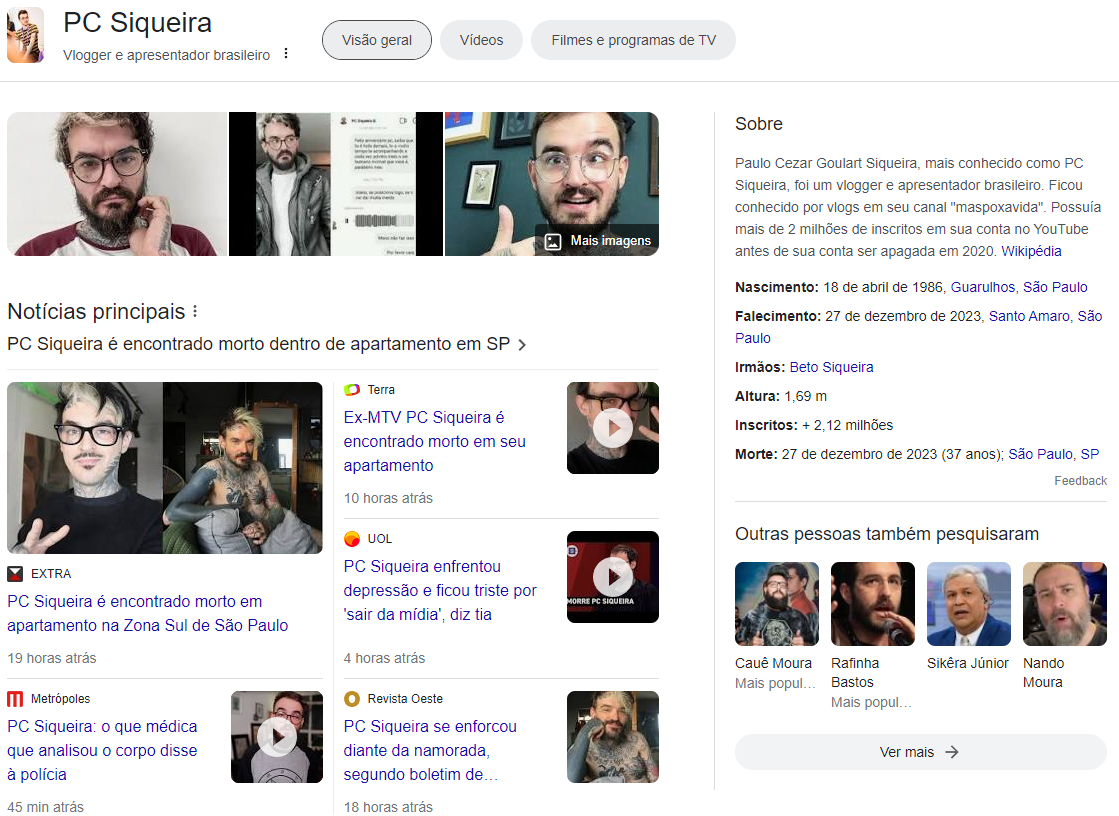Click the 4 horas atrás timestamp
Screen dimensions: 1119x816
tap(385, 658)
